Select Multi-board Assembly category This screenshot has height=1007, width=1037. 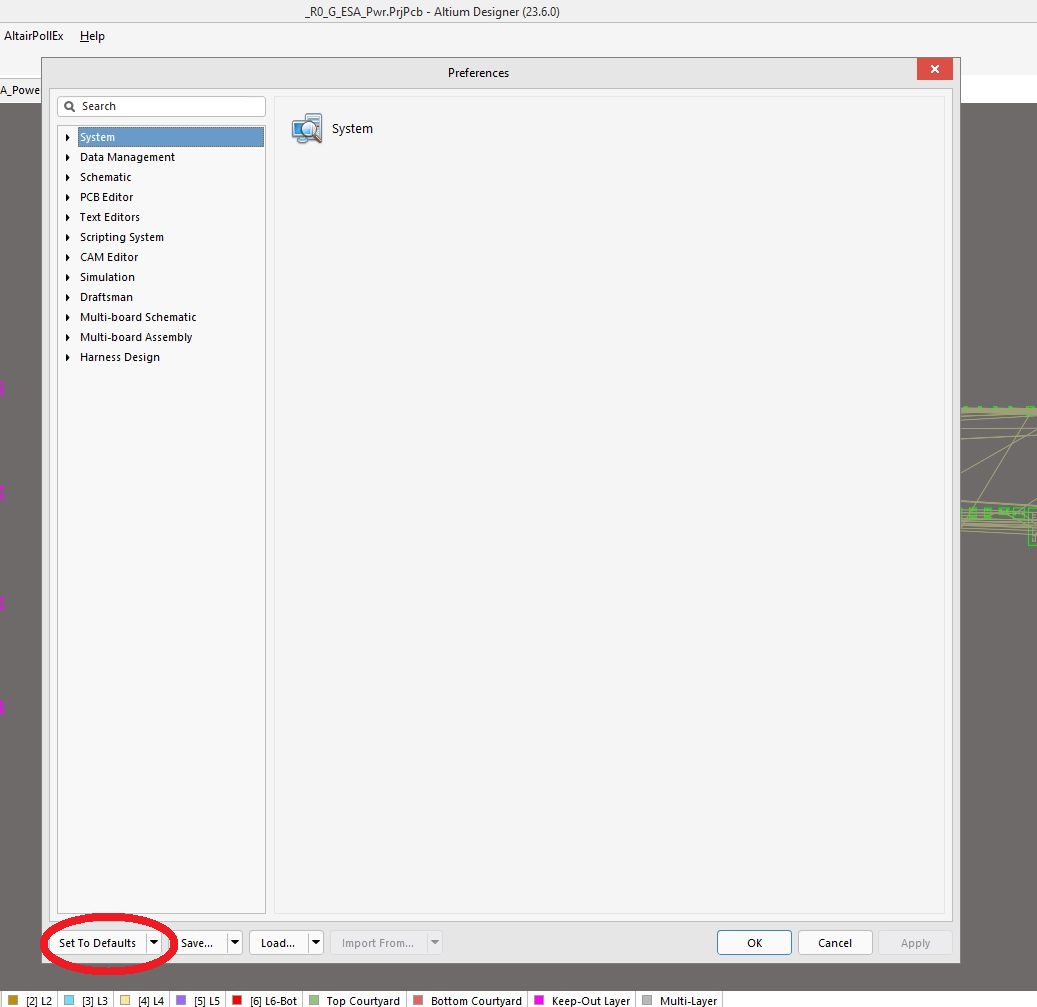click(x=136, y=337)
